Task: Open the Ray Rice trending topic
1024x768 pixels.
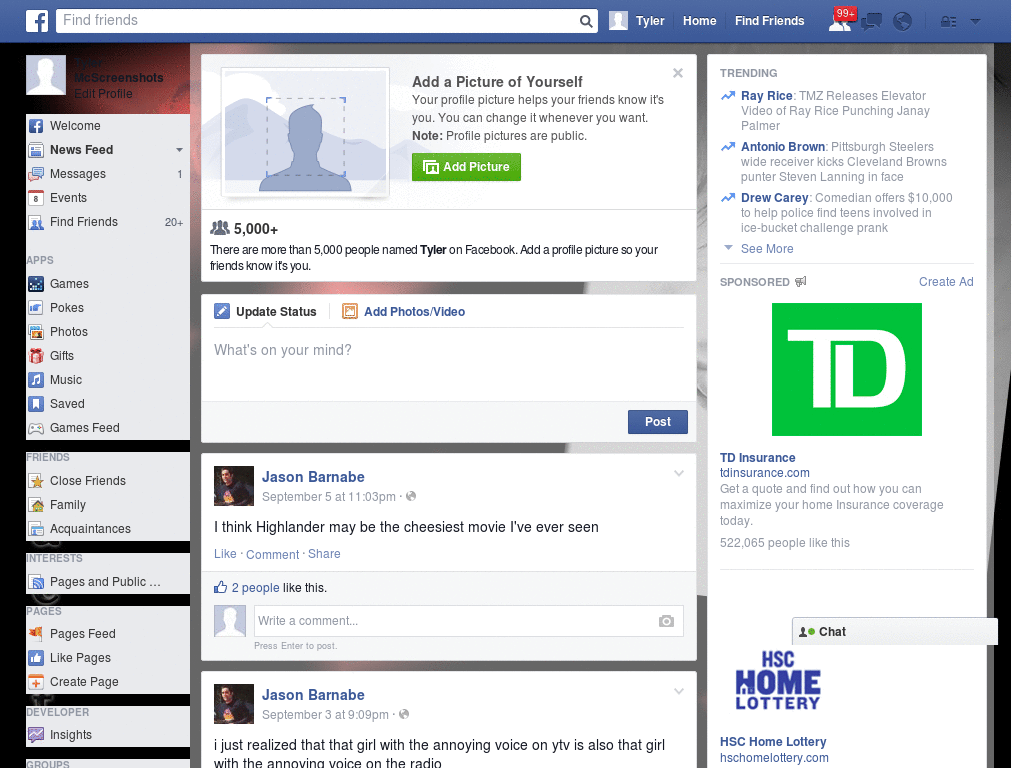Action: pos(767,96)
